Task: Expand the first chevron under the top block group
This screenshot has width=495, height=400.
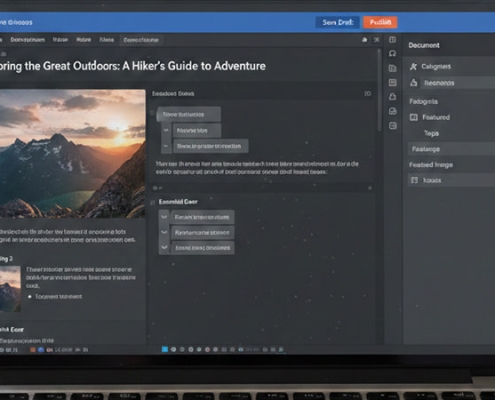Action: point(166,130)
